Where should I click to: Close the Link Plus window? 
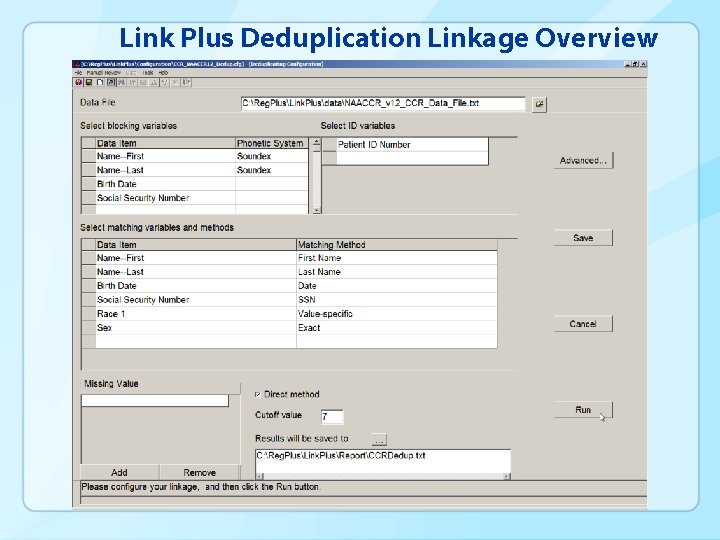(643, 64)
